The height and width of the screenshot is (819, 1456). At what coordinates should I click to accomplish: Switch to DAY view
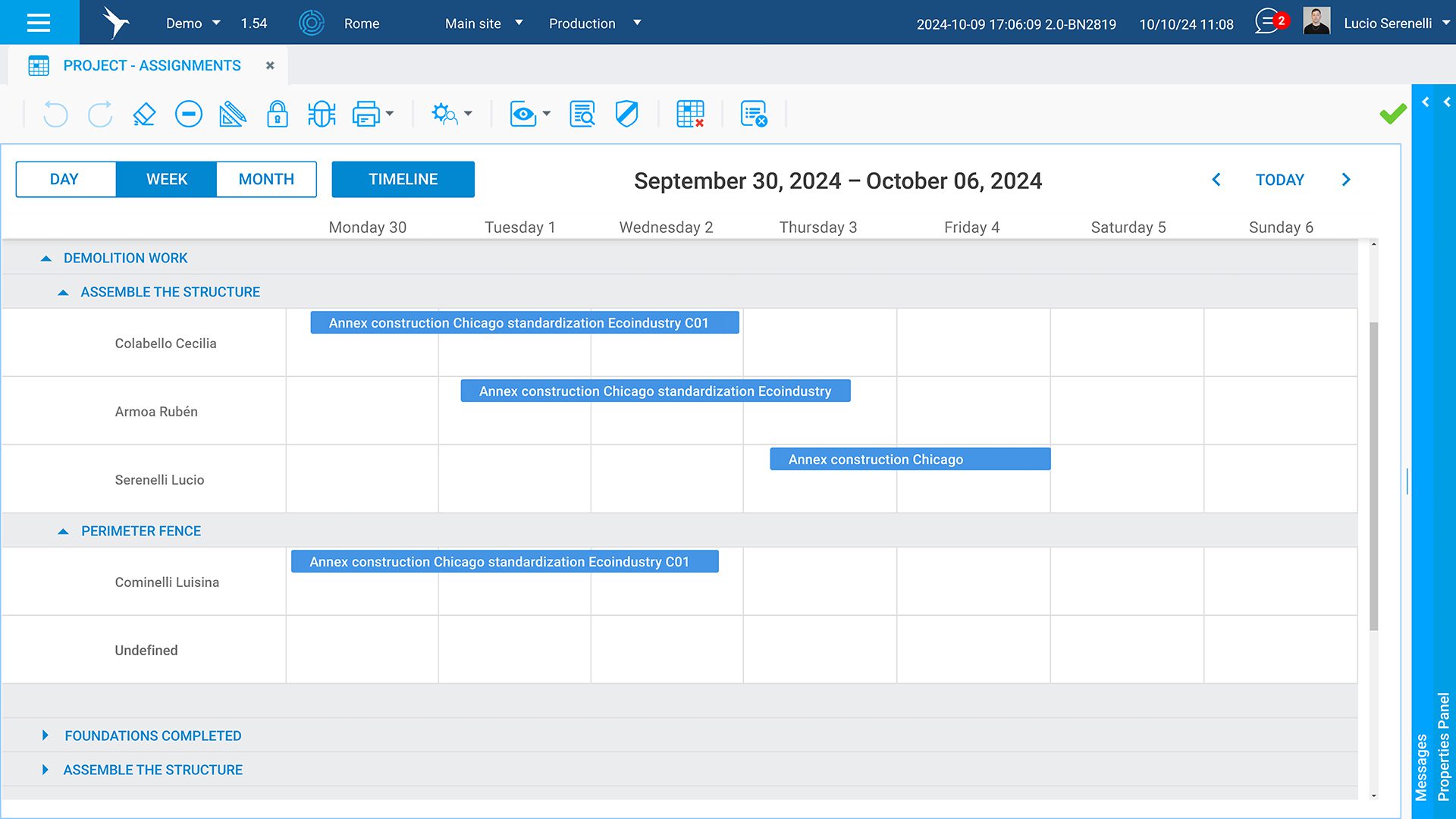click(x=64, y=180)
